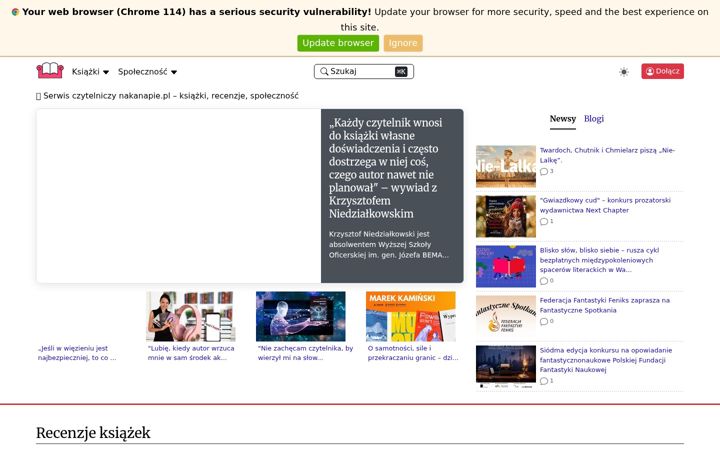Viewport: 720px width, 450px height.
Task: Open the Krzysztof Niedziałkowski interview headline
Action: 385,168
